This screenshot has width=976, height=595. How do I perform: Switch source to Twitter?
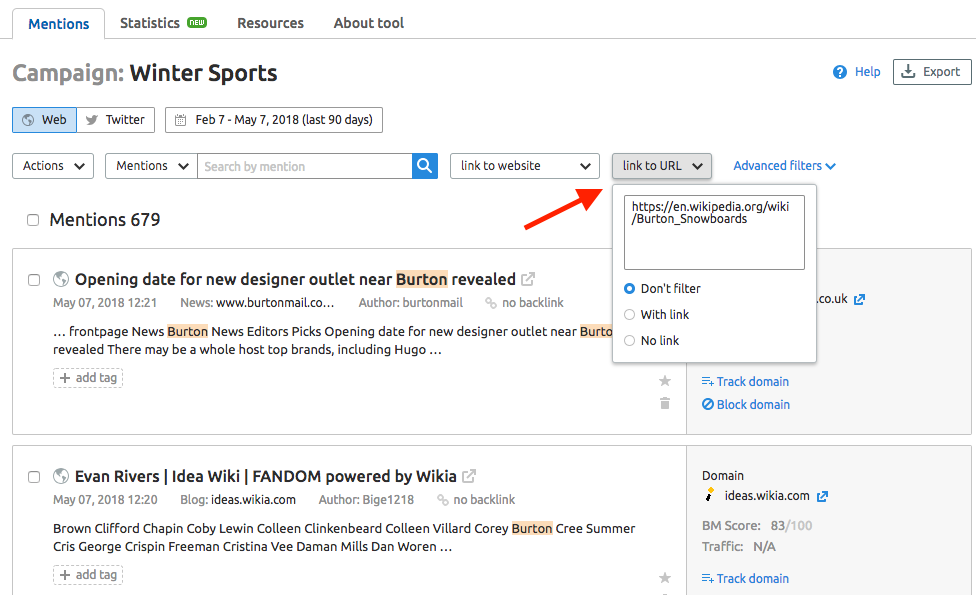tap(116, 120)
